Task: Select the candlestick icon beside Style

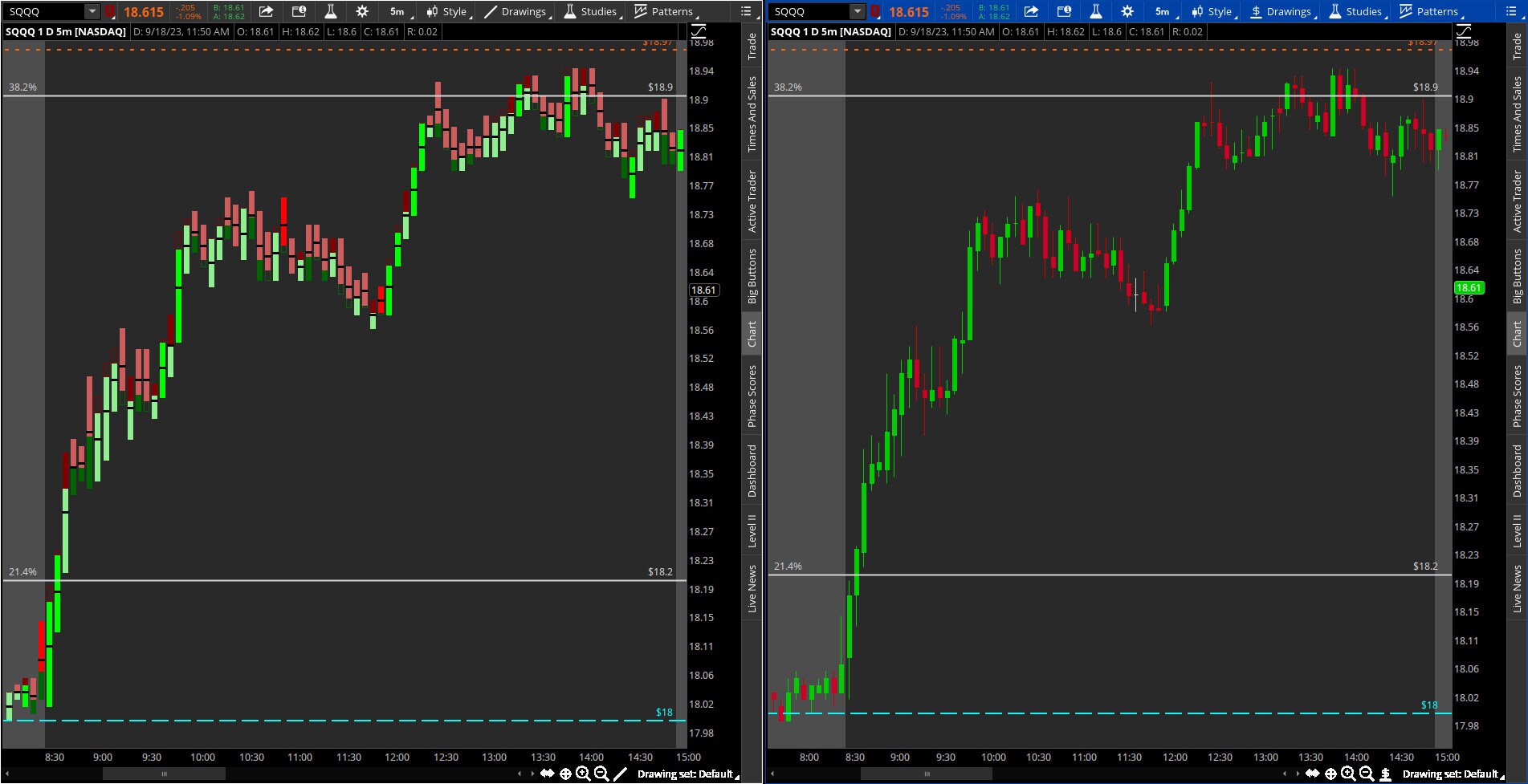Action: 430,12
